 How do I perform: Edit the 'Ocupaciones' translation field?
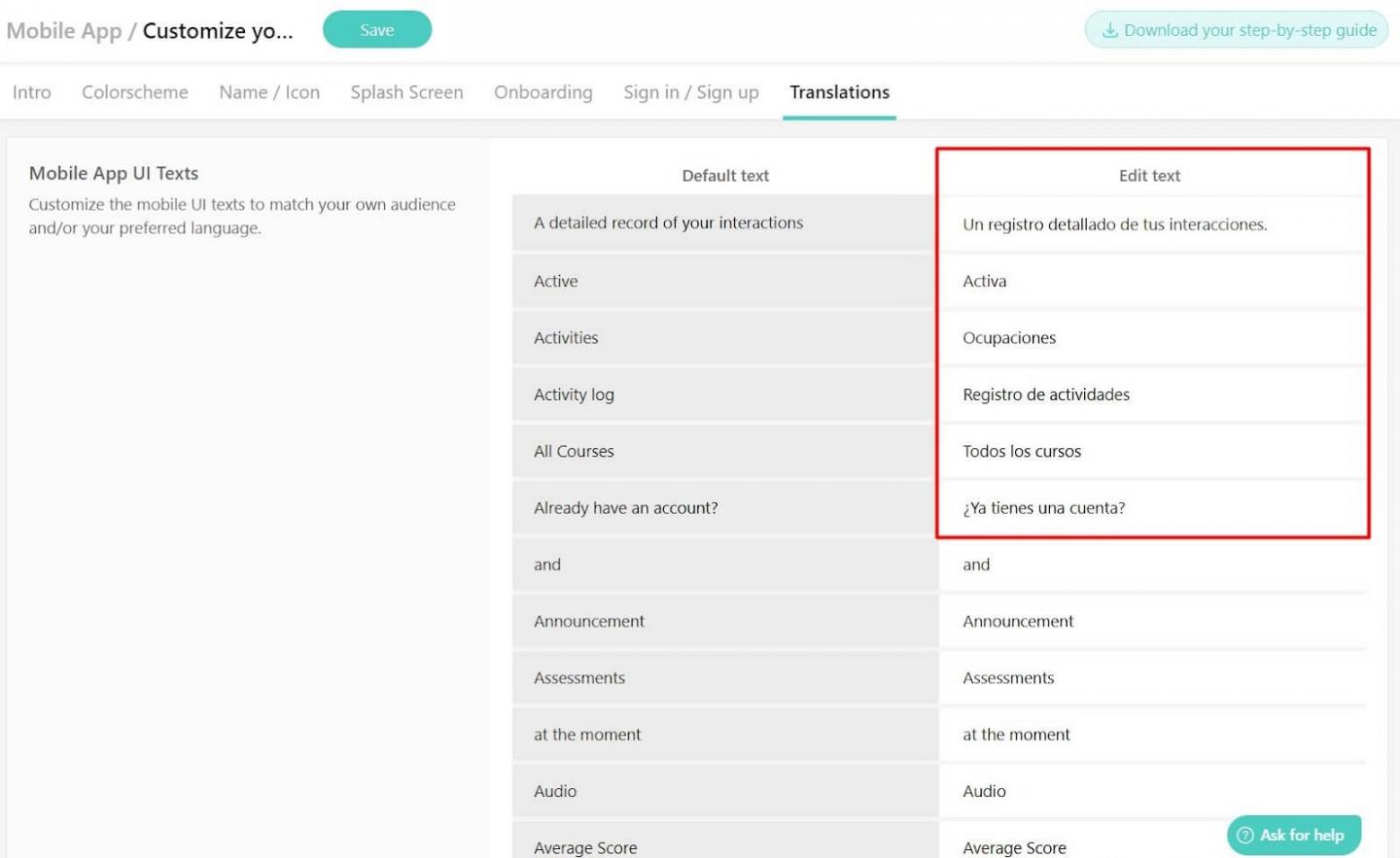1153,337
